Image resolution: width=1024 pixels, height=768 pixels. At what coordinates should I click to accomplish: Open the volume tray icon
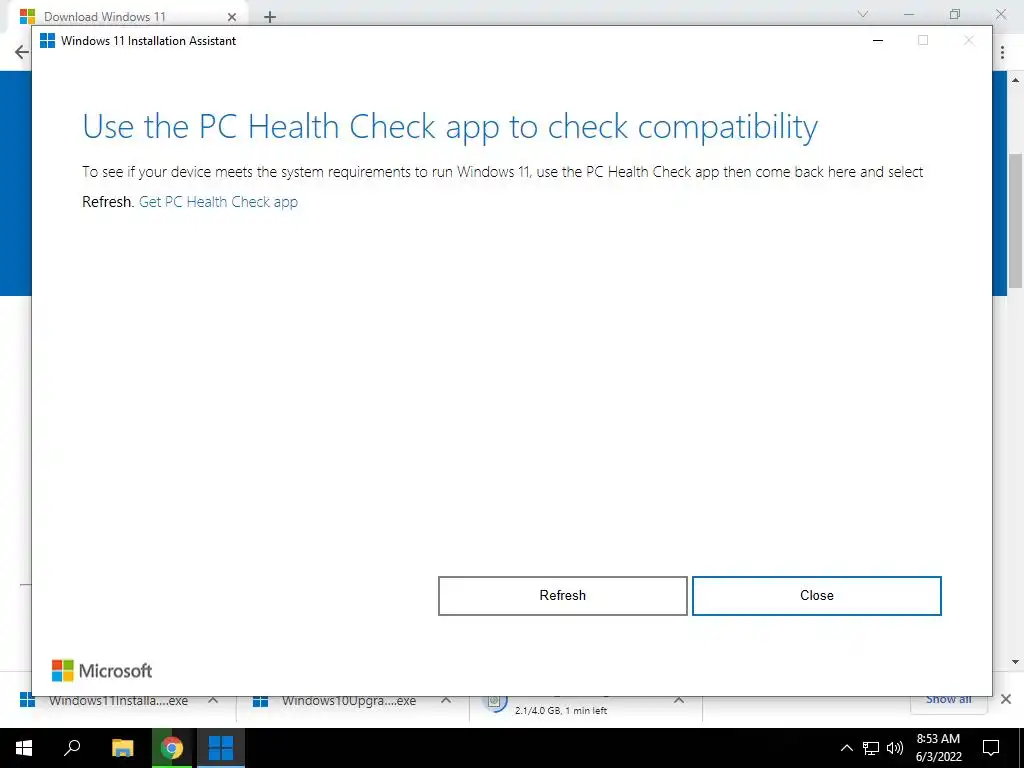pos(895,748)
